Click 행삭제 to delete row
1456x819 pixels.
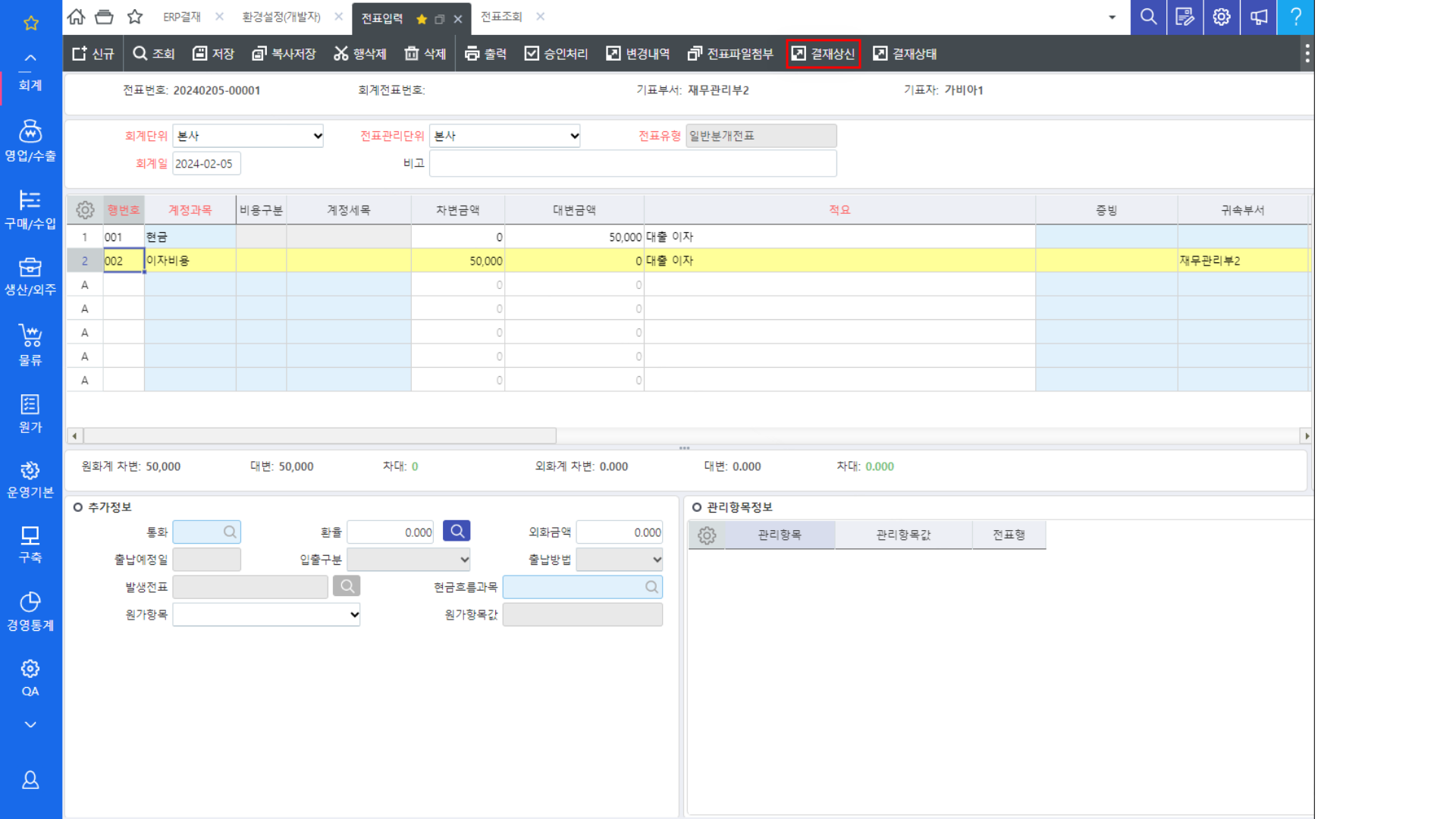(x=360, y=54)
